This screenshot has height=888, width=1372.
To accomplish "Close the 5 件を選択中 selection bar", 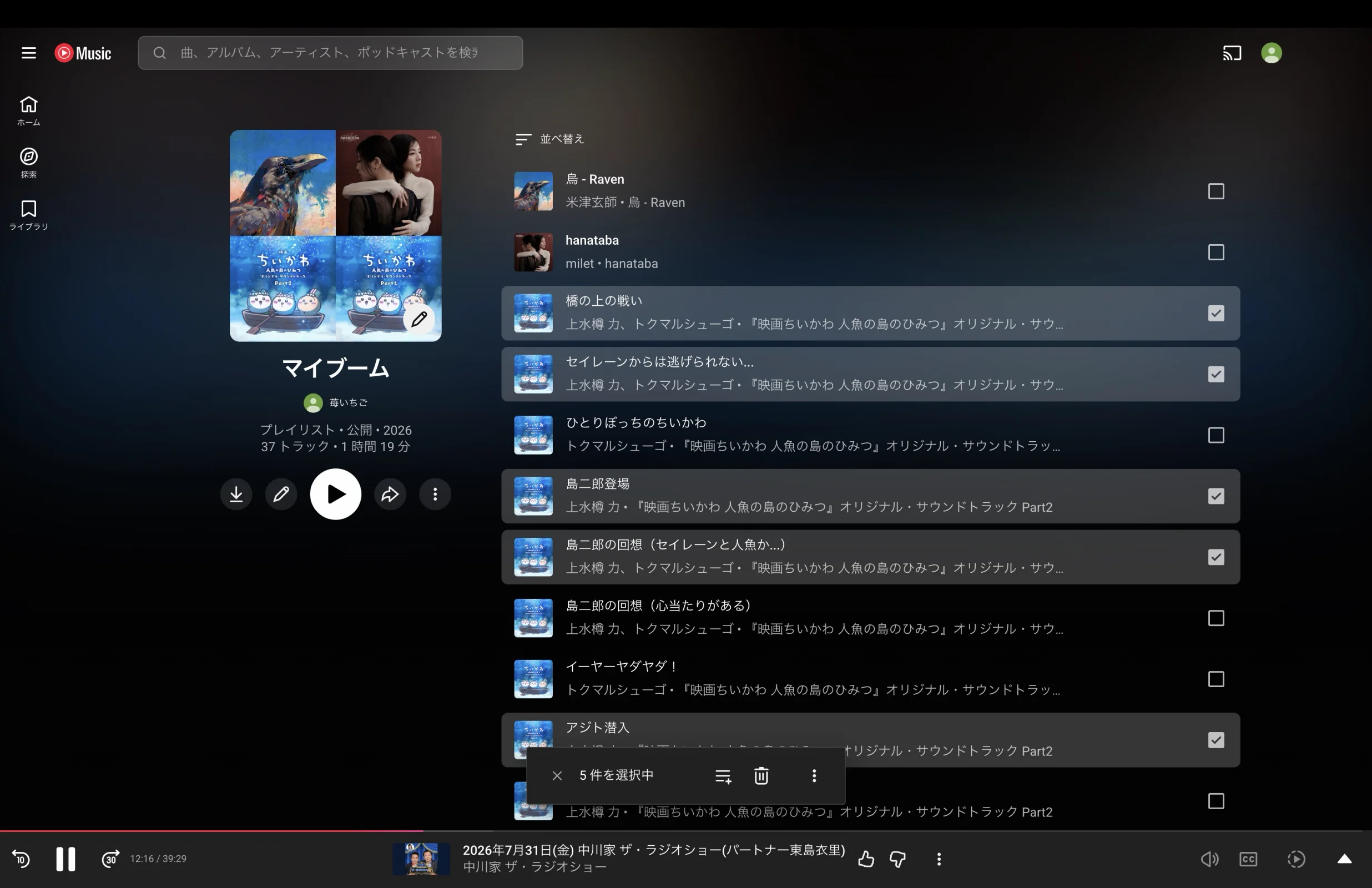I will (557, 776).
